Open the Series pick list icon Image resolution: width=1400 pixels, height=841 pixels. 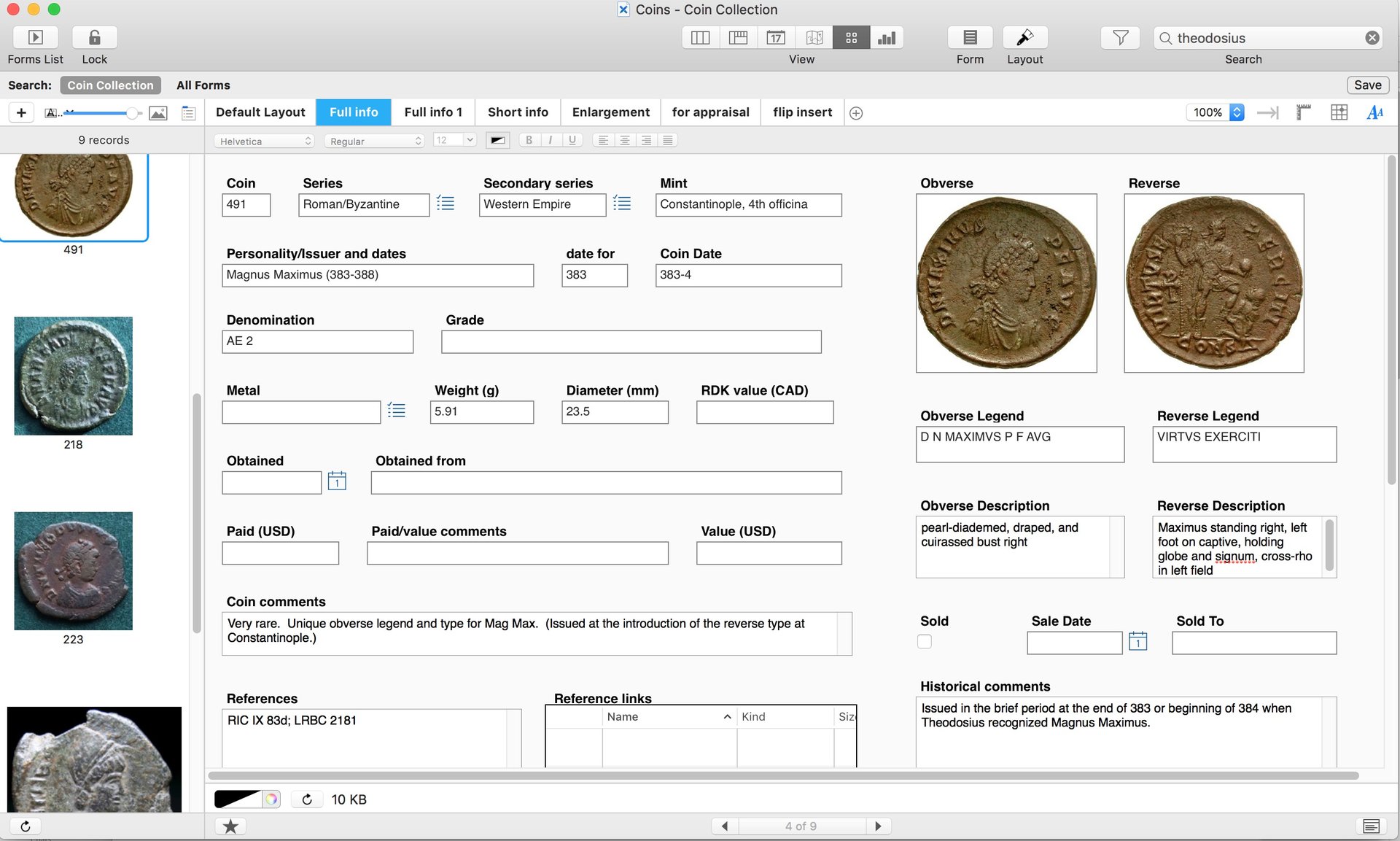coord(445,204)
